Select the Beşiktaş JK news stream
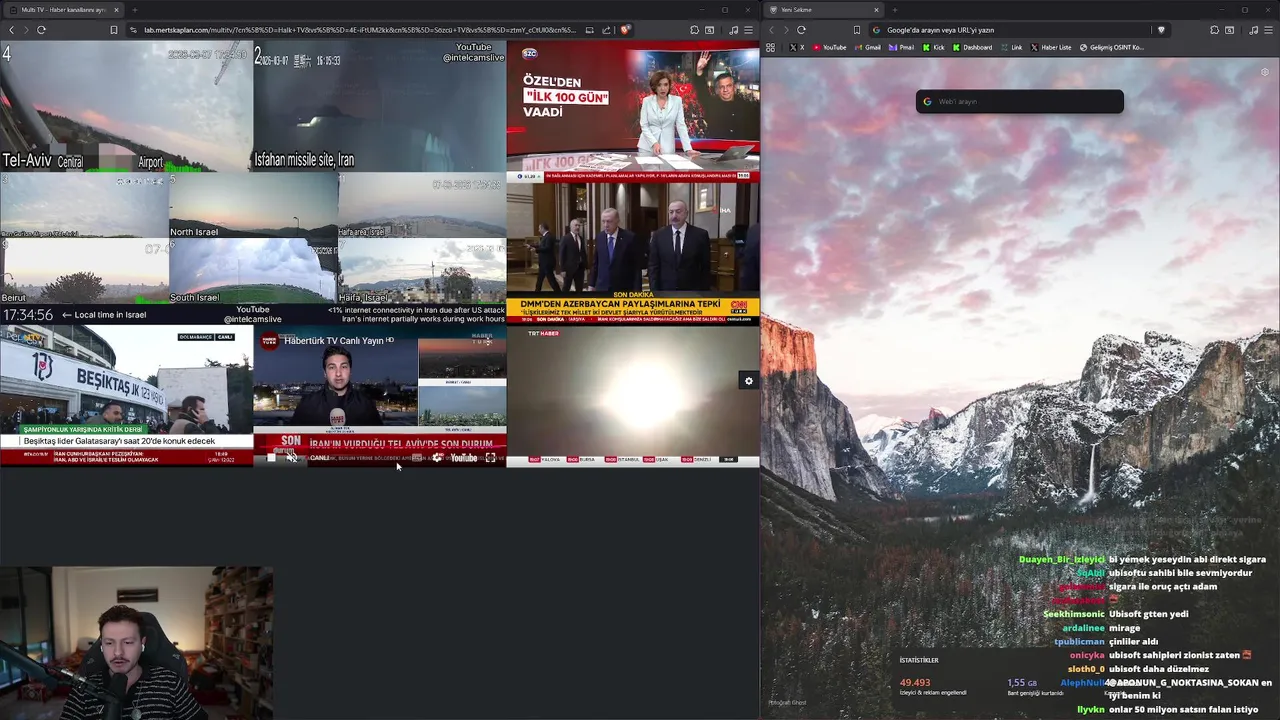 click(126, 396)
